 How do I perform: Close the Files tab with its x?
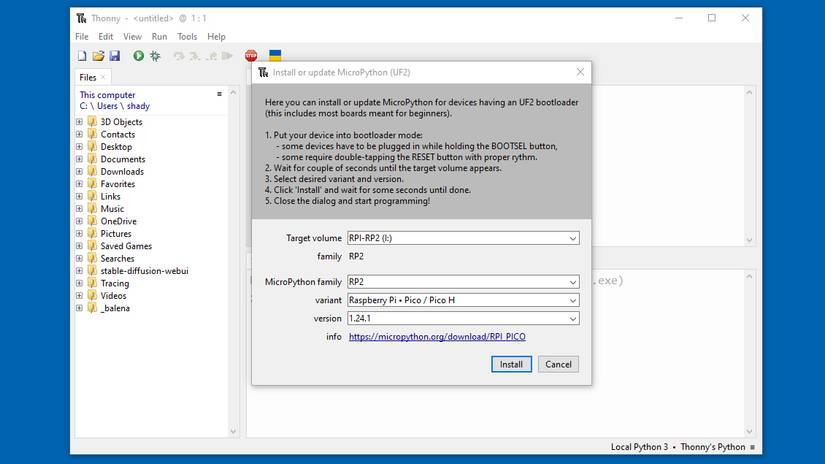103,77
